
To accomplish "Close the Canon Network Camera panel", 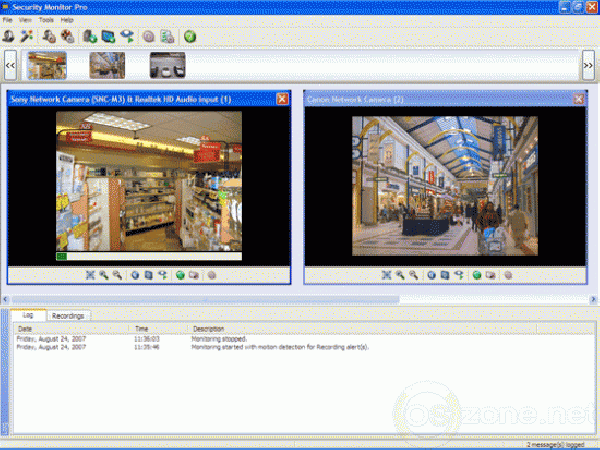I will tap(579, 99).
